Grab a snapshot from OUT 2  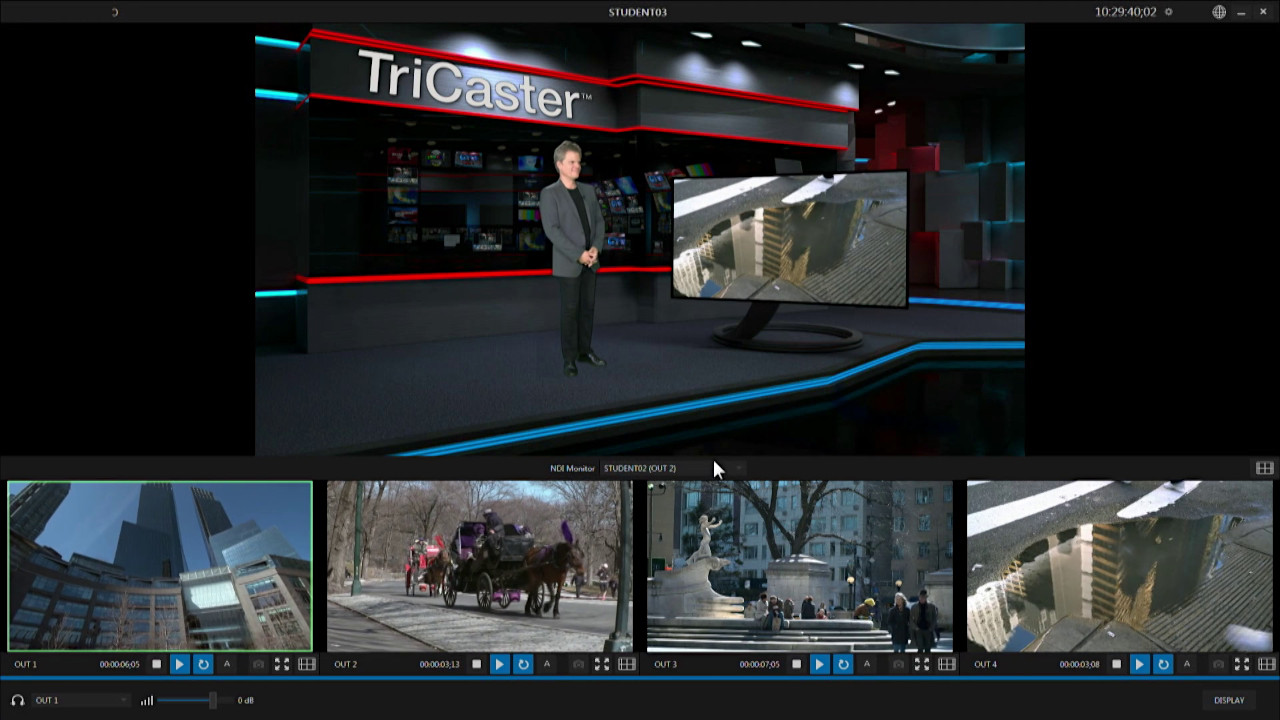pyautogui.click(x=578, y=664)
